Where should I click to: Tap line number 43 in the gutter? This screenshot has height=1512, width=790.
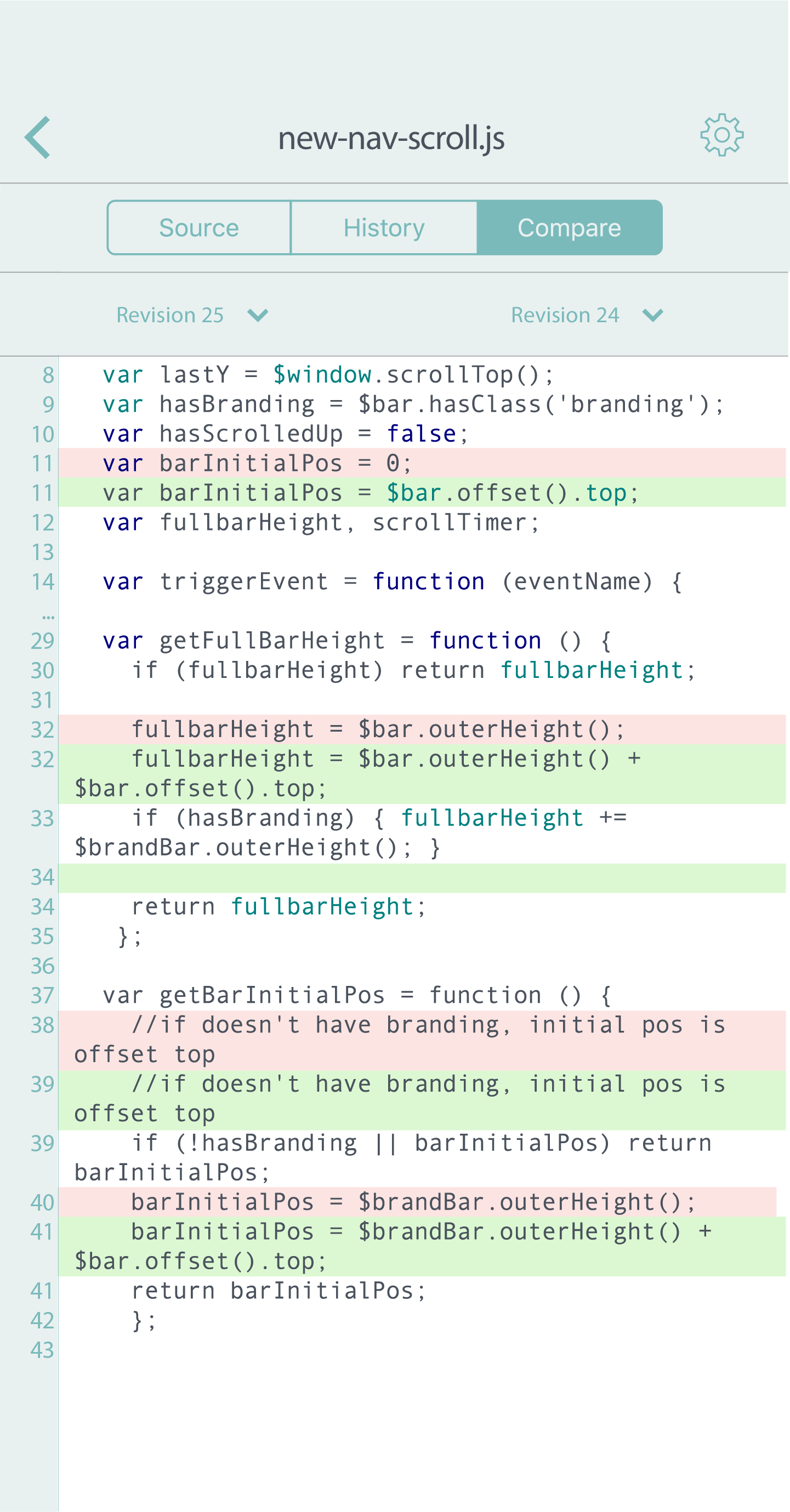pyautogui.click(x=42, y=1350)
